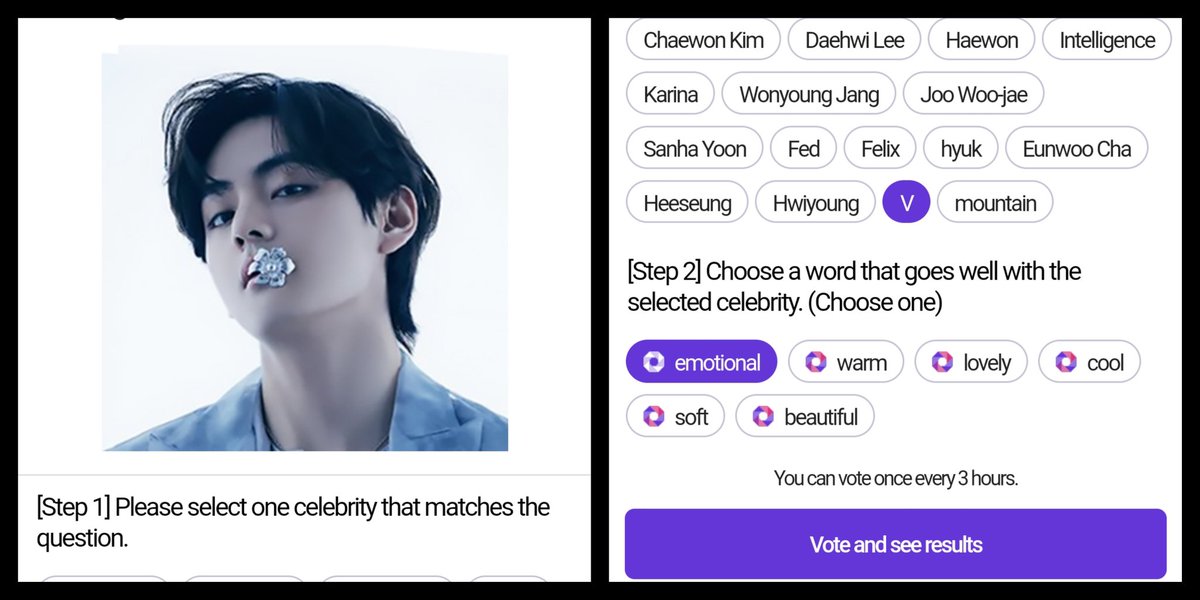Select the Joo Woo-jae option
The image size is (1200, 600).
click(x=974, y=95)
